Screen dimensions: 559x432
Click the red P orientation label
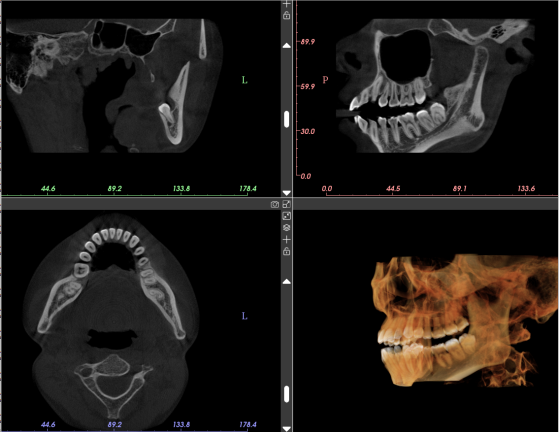point(325,80)
